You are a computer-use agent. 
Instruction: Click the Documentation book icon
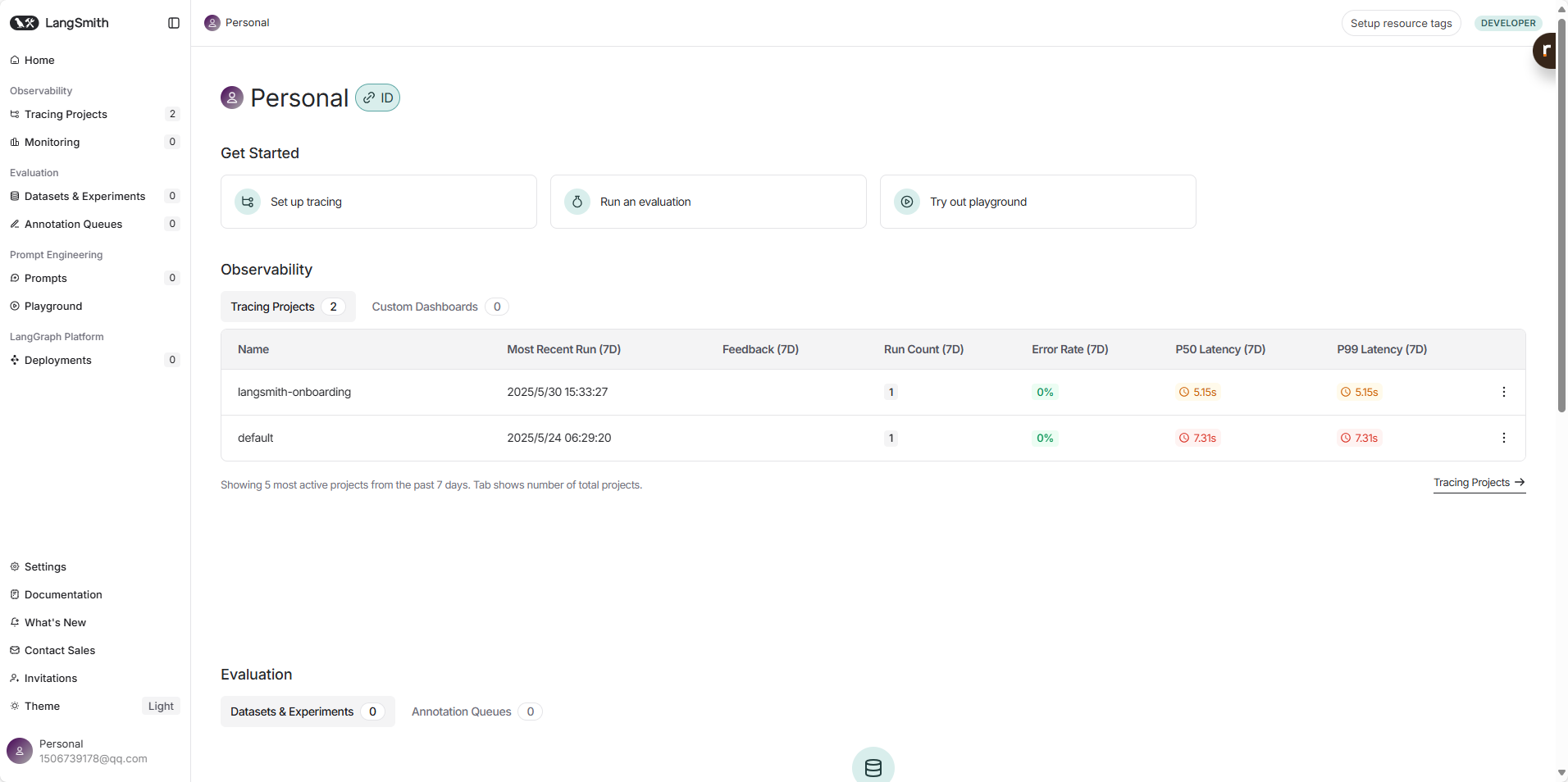pos(15,594)
